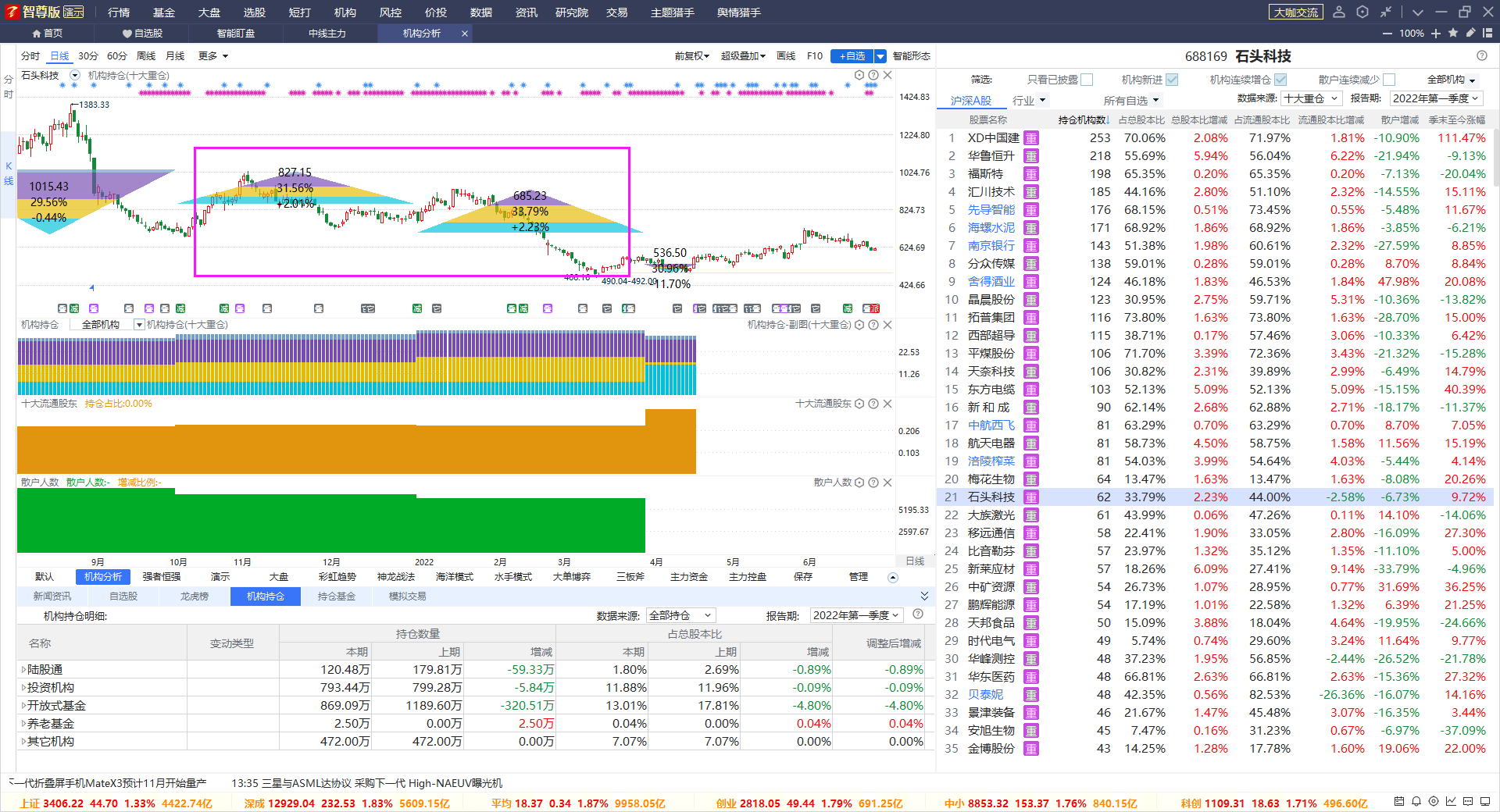Open 报告期 2022年第一季度 dropdown in right panel

[1437, 98]
